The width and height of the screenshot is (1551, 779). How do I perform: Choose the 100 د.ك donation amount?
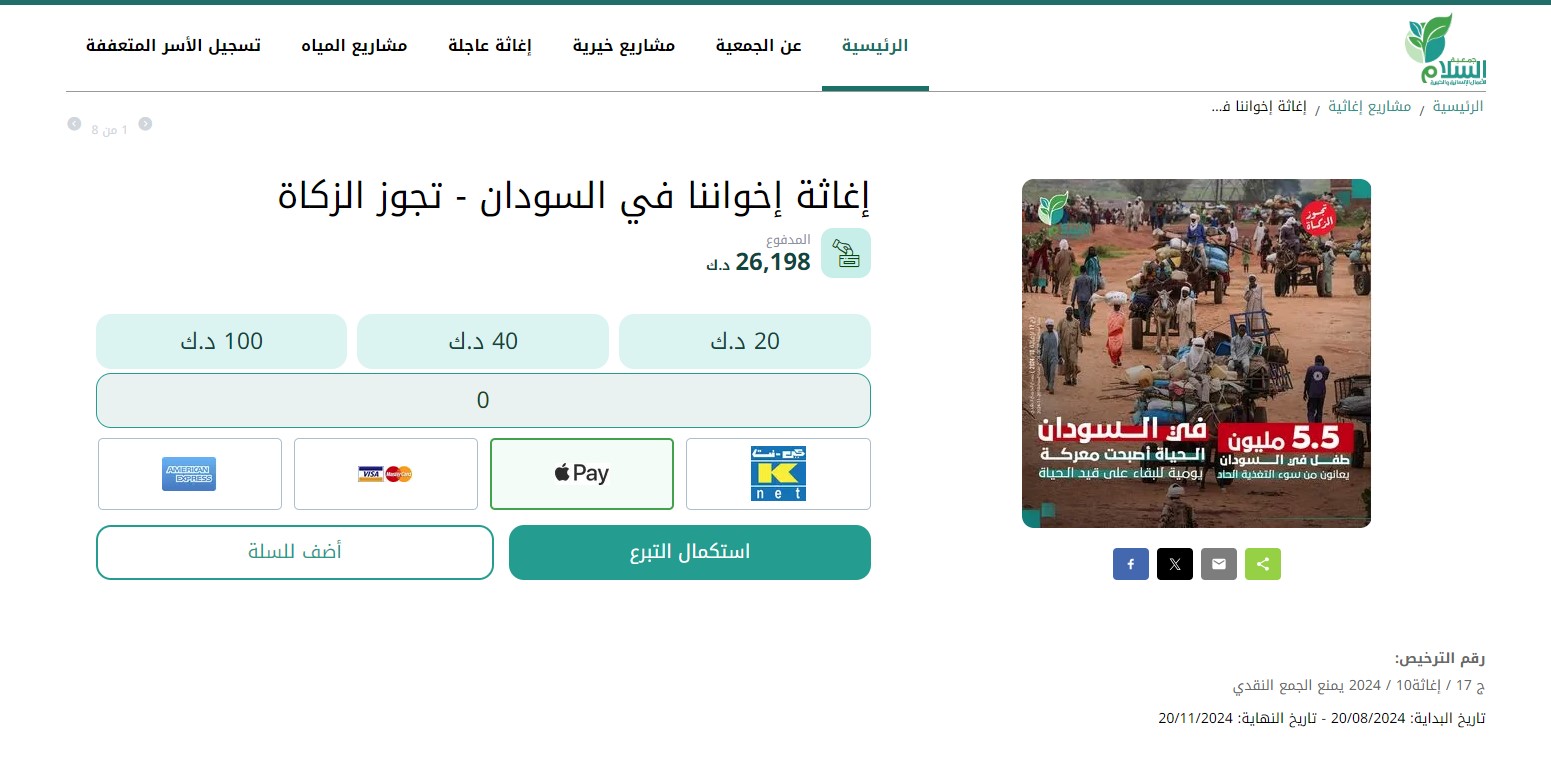(221, 341)
